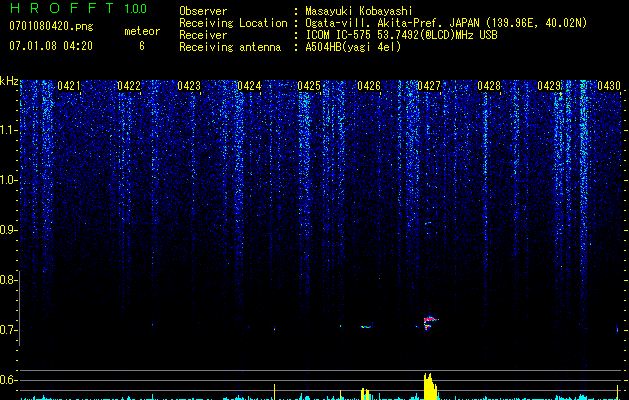Click the date stamp 07.01.08 04:20

(x=51, y=46)
